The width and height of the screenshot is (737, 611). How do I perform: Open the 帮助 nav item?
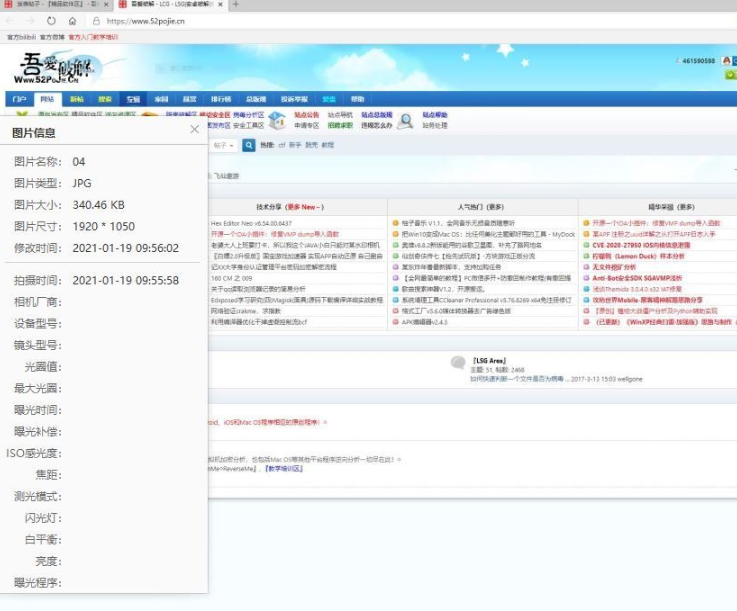[357, 99]
